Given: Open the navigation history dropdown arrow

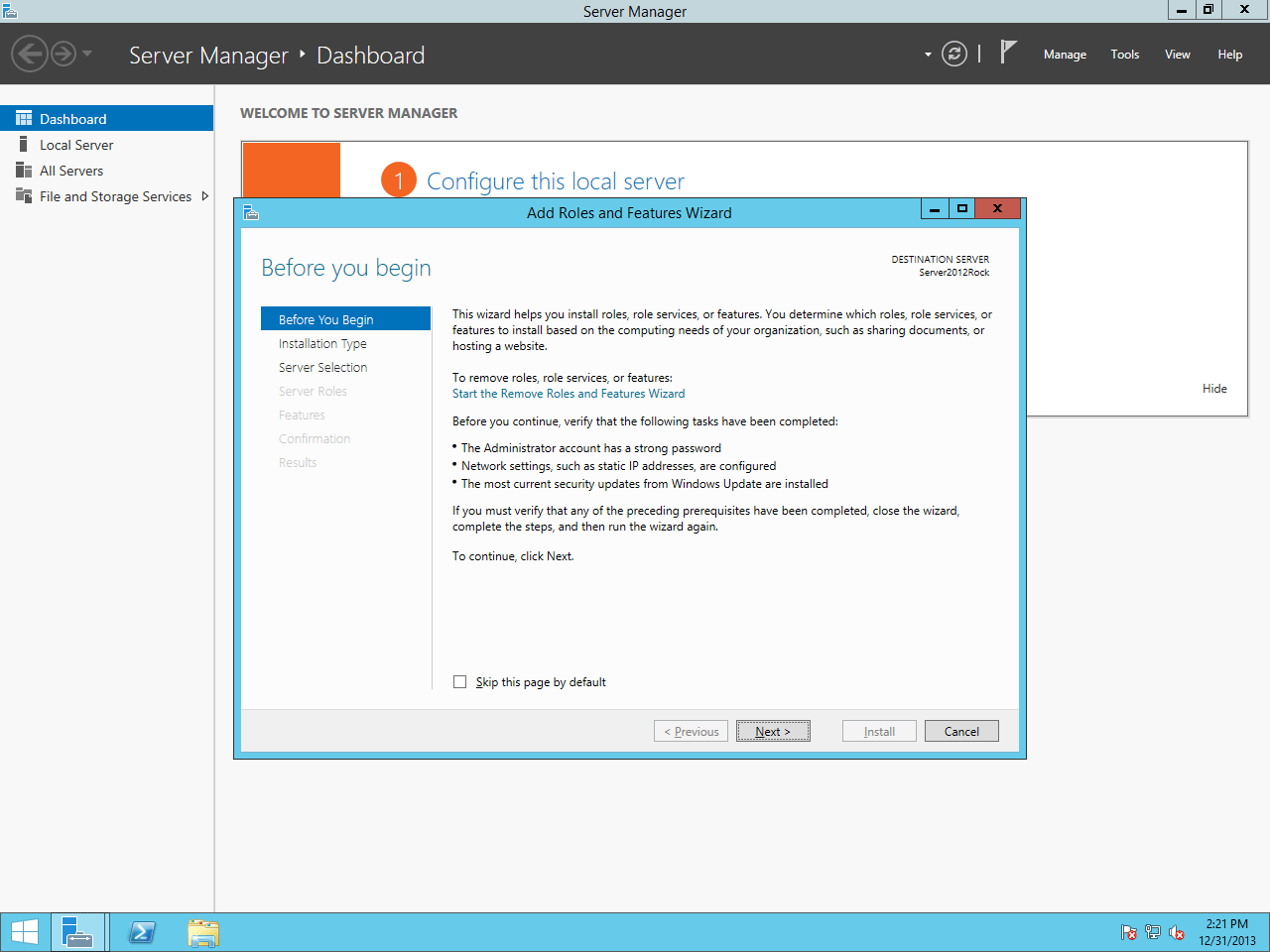Looking at the screenshot, I should (x=87, y=54).
